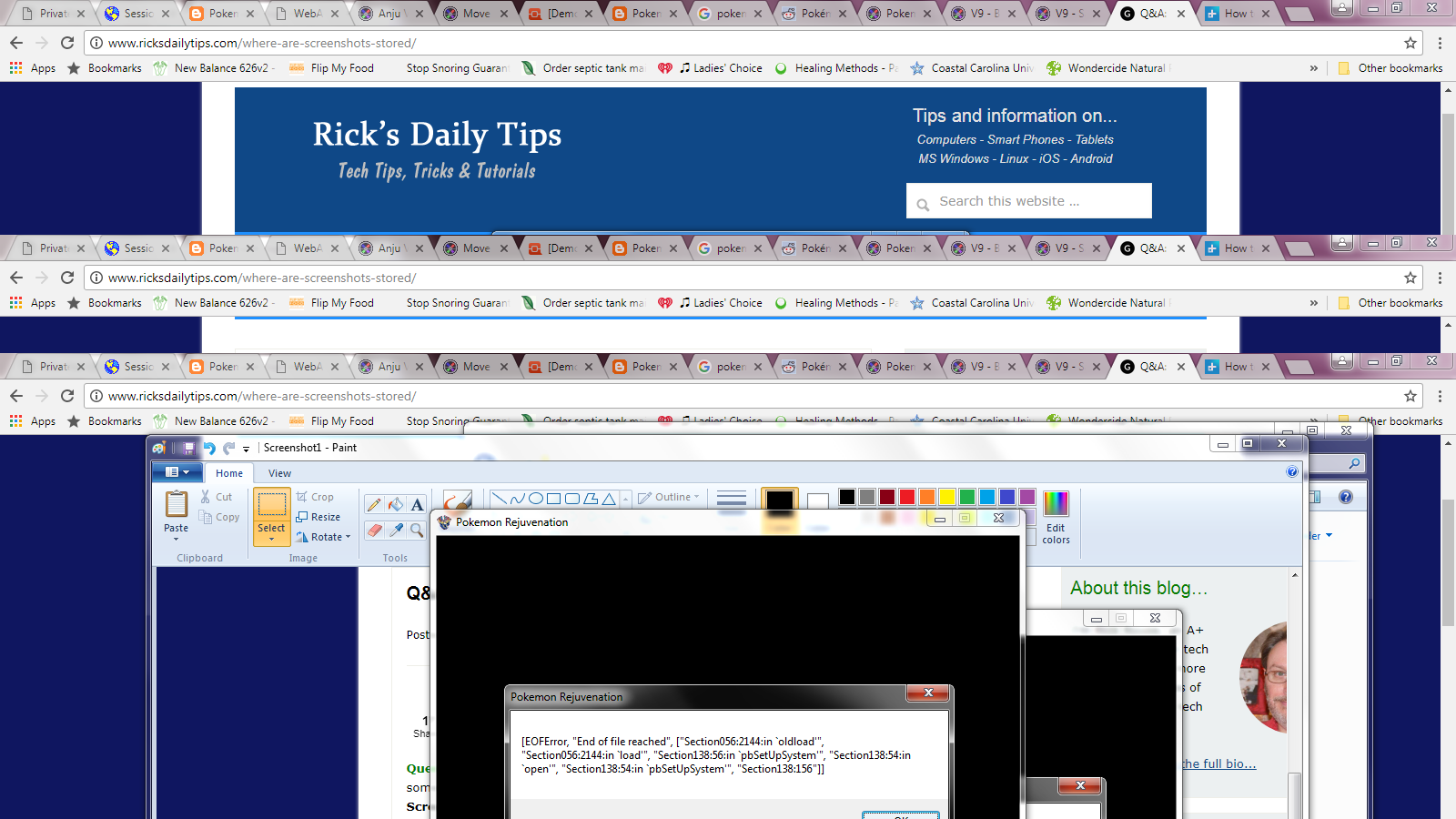Image resolution: width=1456 pixels, height=819 pixels.
Task: Click the Save icon in Paint's title bar
Action: point(188,448)
